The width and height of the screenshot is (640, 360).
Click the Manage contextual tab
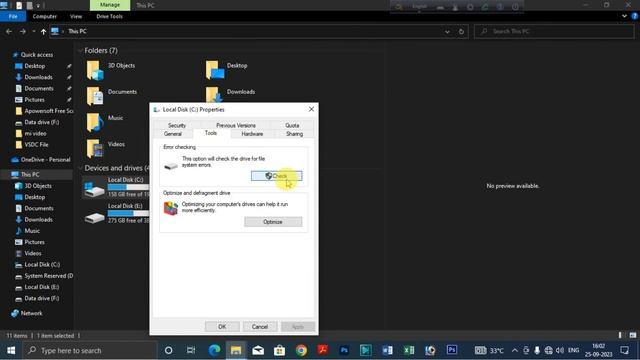[110, 5]
